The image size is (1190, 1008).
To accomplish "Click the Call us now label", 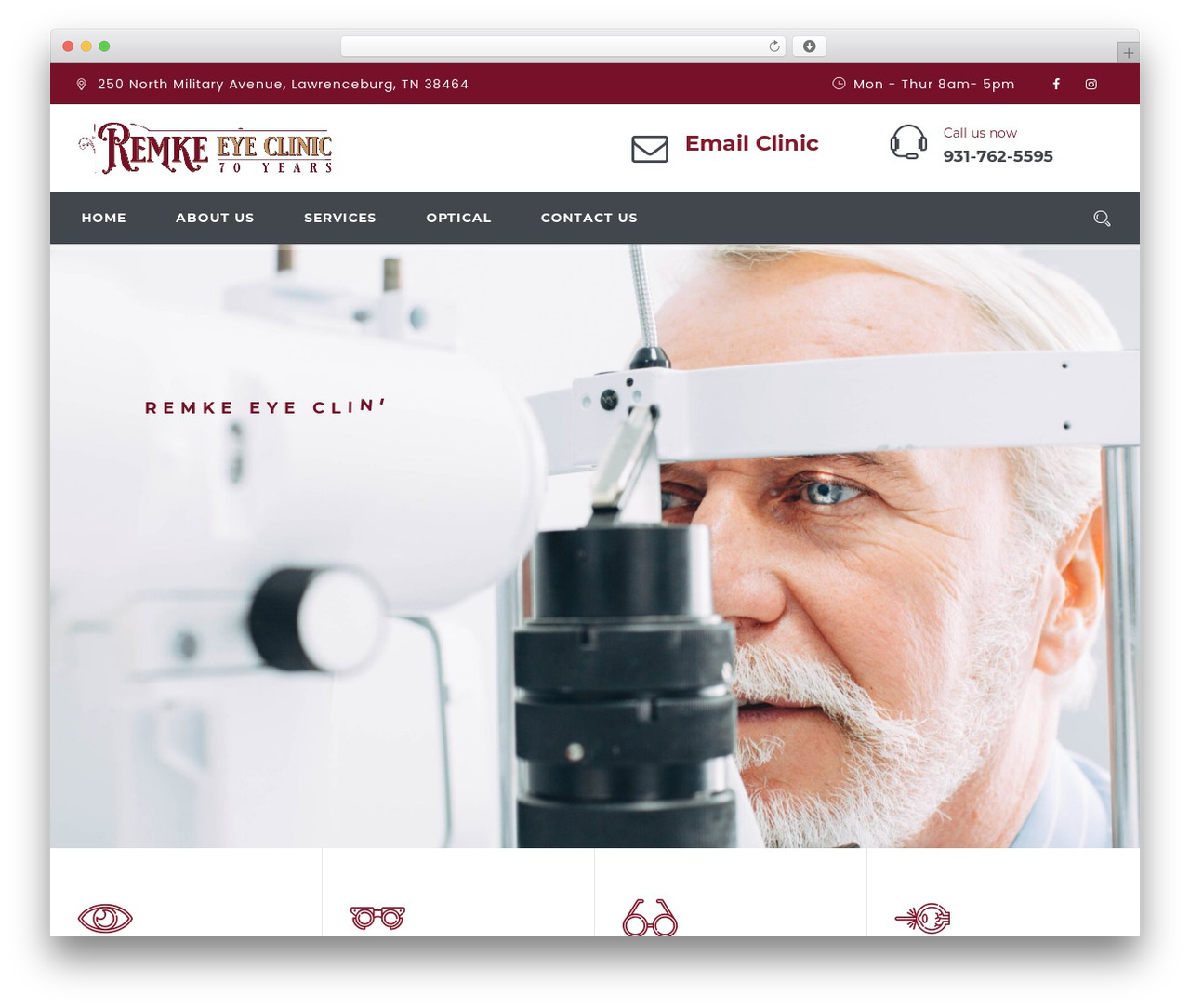I will pos(980,133).
